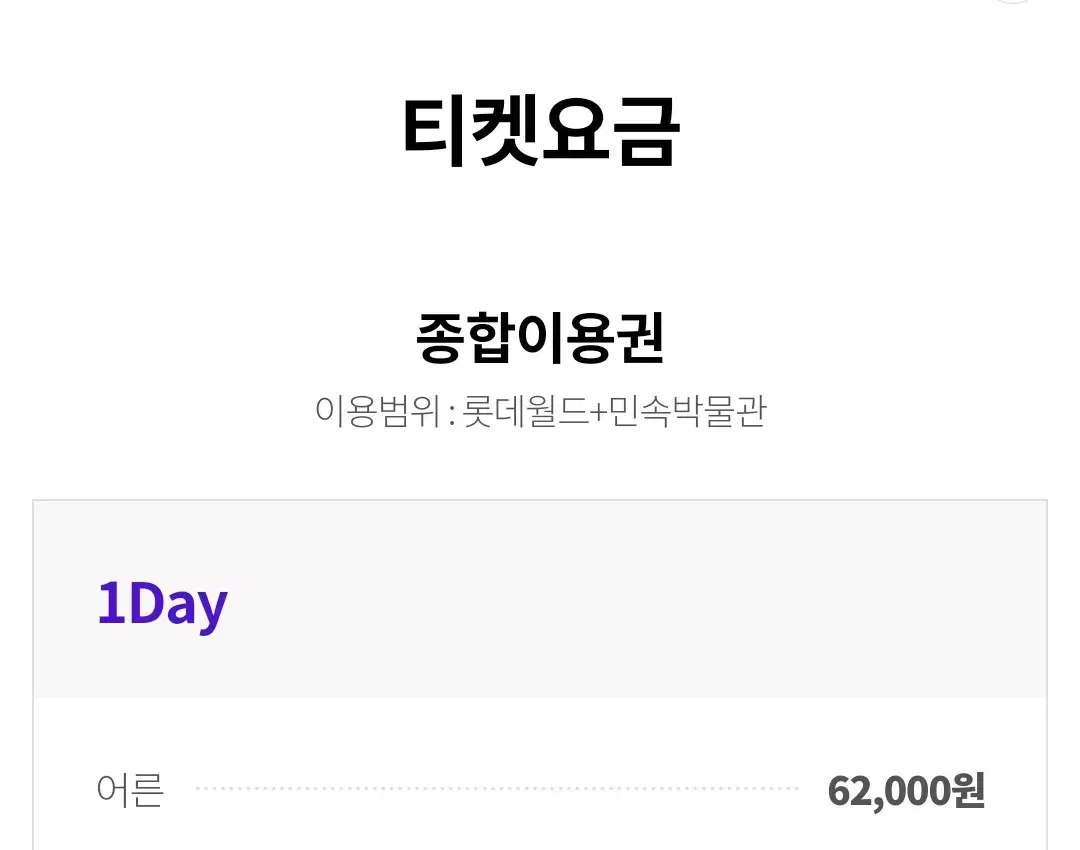Click the 롯데월드+민속박물관 text
Viewport: 1080px width, 850px height.
(614, 411)
